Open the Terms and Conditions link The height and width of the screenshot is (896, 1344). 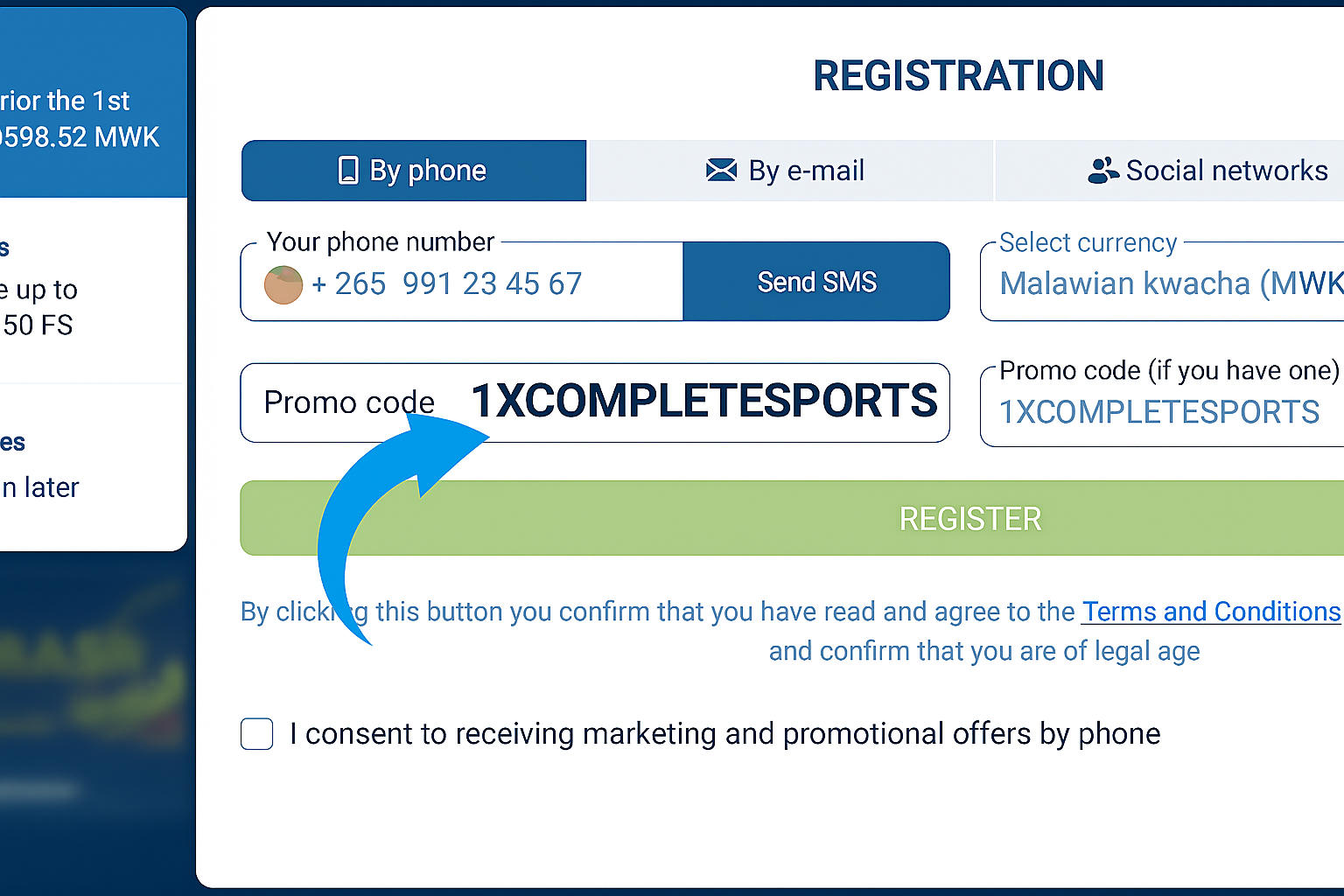tap(1211, 611)
